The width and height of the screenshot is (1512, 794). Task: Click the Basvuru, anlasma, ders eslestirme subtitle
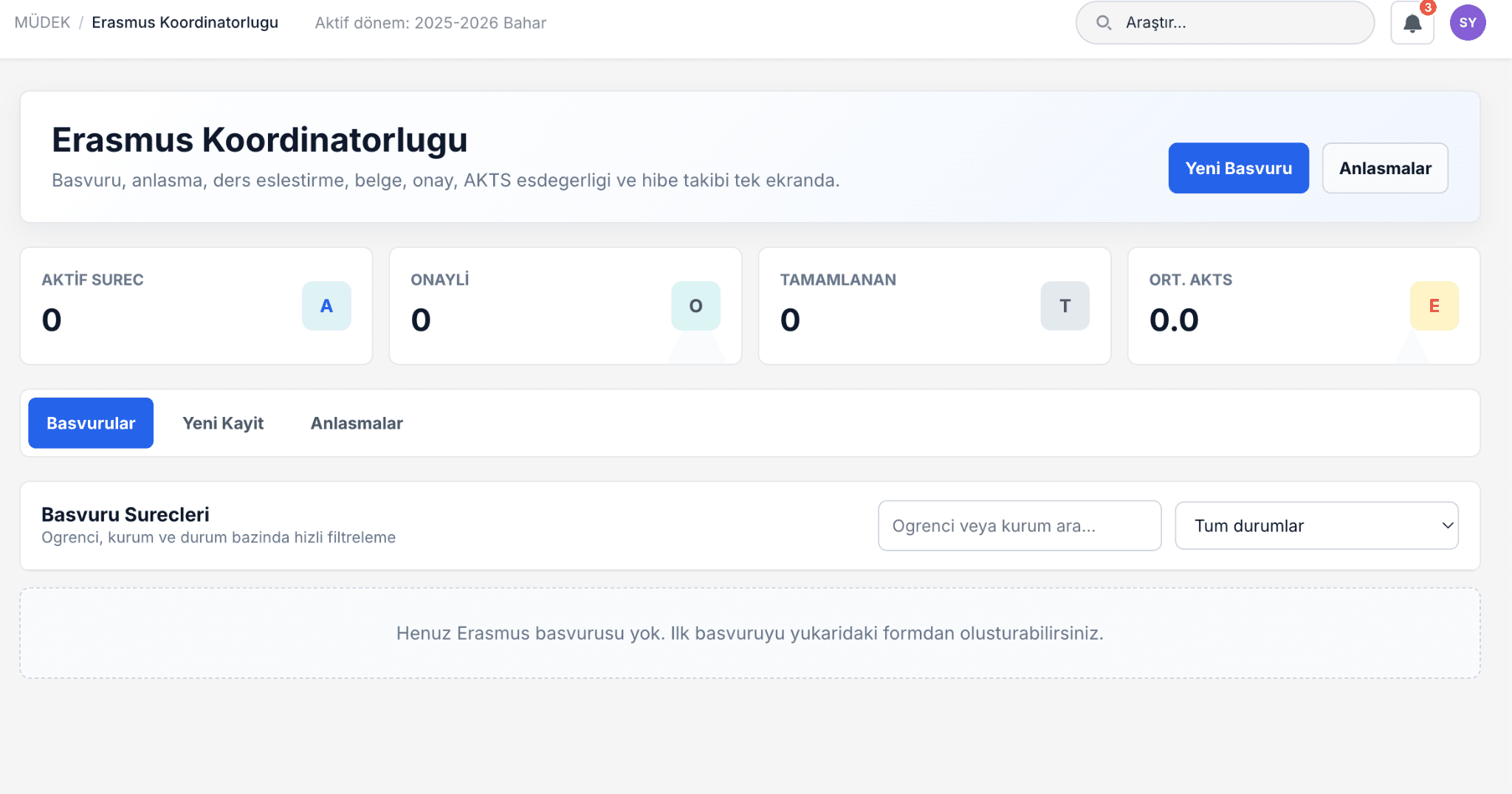tap(446, 180)
